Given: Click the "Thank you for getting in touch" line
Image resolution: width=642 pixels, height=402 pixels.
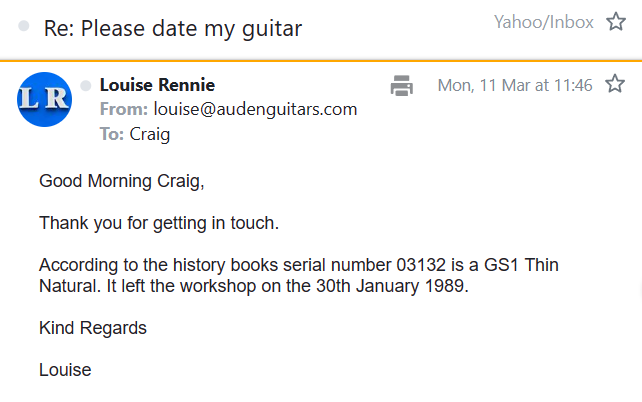Looking at the screenshot, I should pos(159,223).
